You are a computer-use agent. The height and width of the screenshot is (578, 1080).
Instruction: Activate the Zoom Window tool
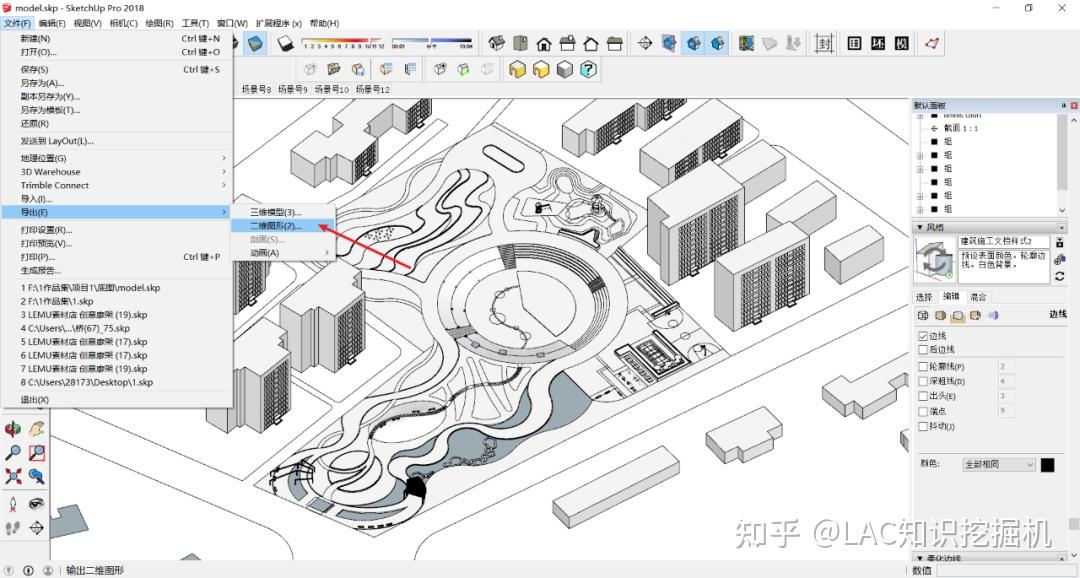click(x=37, y=453)
